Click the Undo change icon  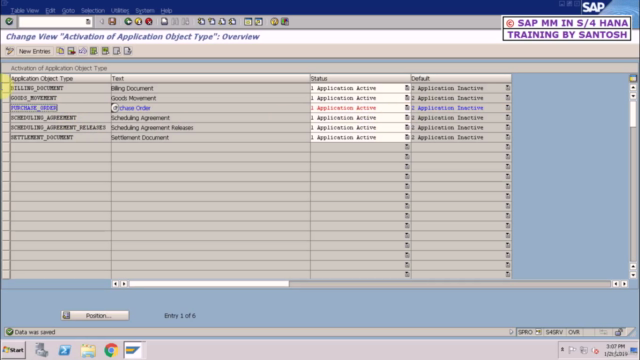click(83, 51)
